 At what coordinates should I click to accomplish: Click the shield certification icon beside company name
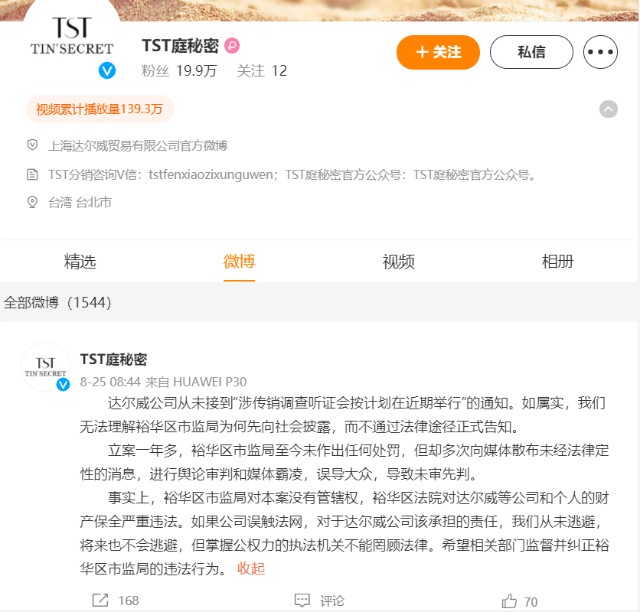(32, 145)
